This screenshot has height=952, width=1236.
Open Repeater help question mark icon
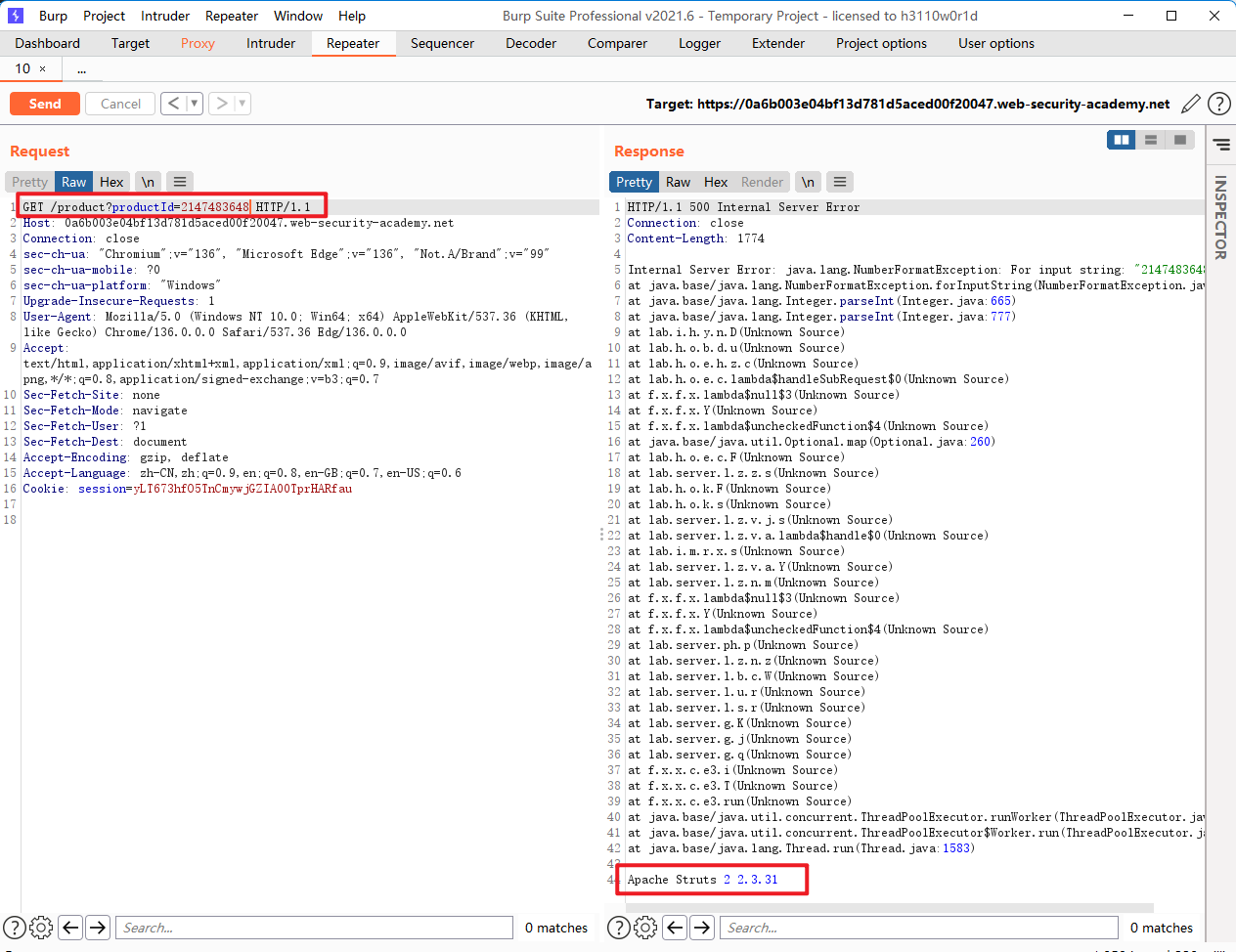pyautogui.click(x=1218, y=104)
